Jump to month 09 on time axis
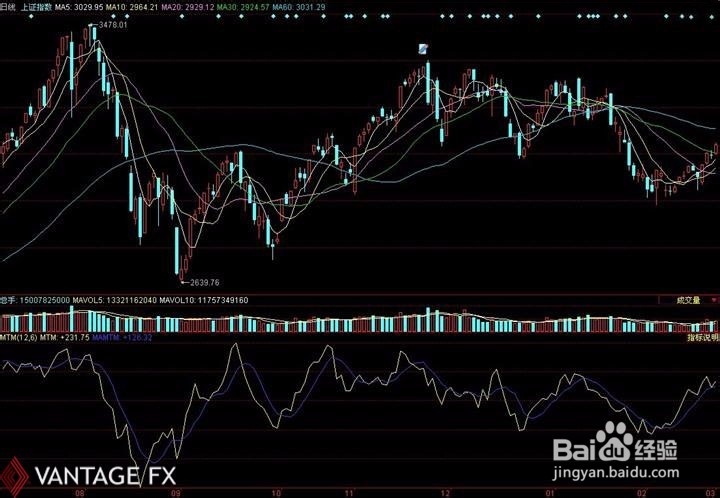 coord(175,494)
